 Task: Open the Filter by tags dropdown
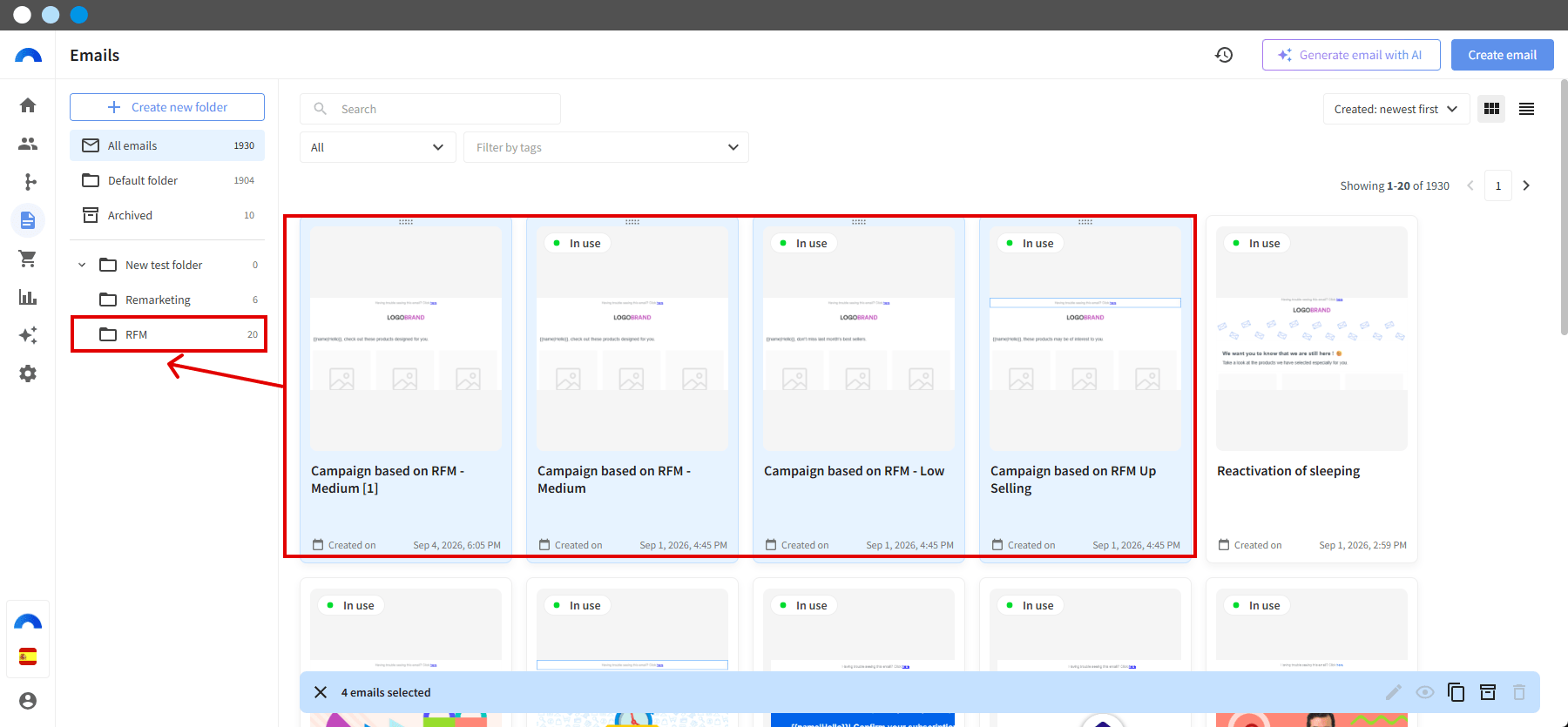606,147
